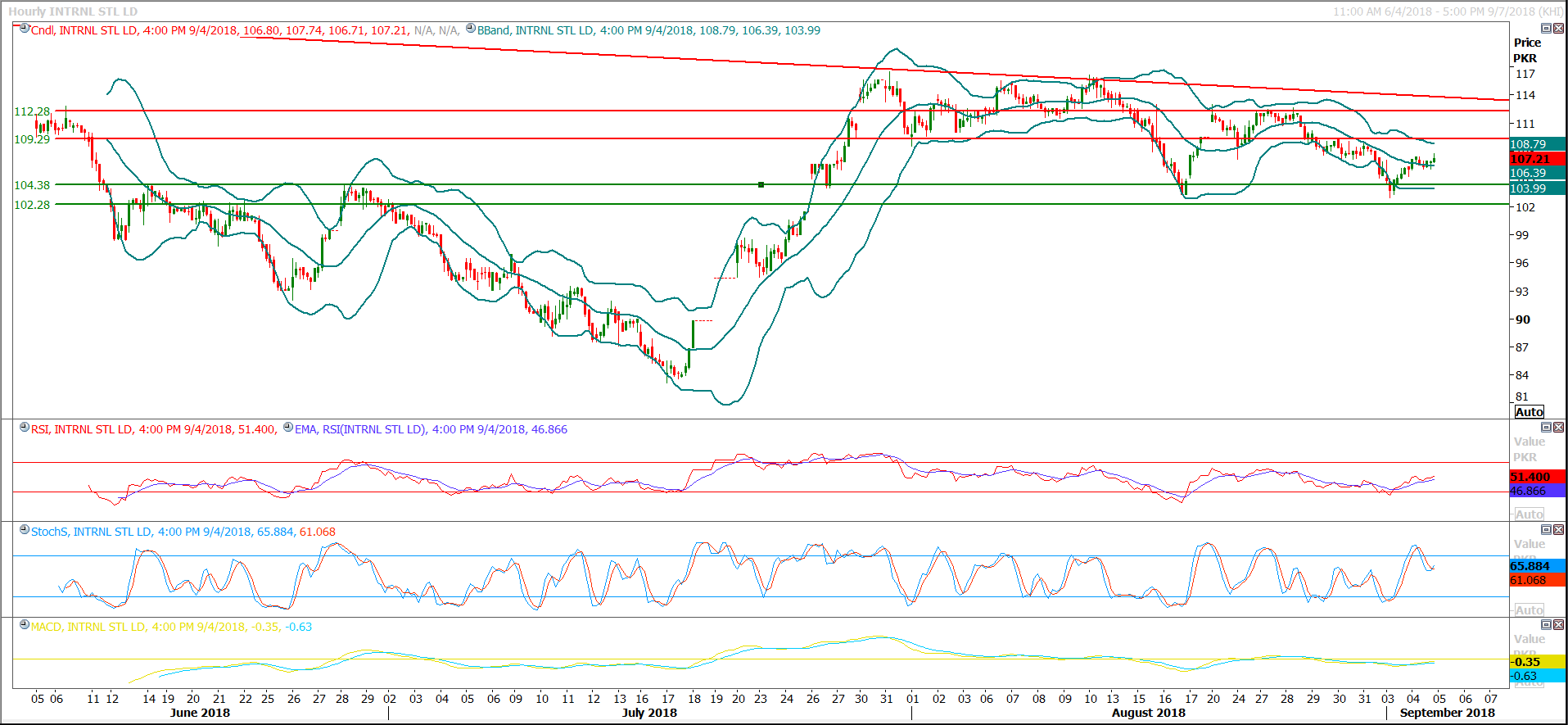Toggle Auto scaling on the RSI pane
Viewport: 1568px width, 725px height.
(x=1529, y=514)
